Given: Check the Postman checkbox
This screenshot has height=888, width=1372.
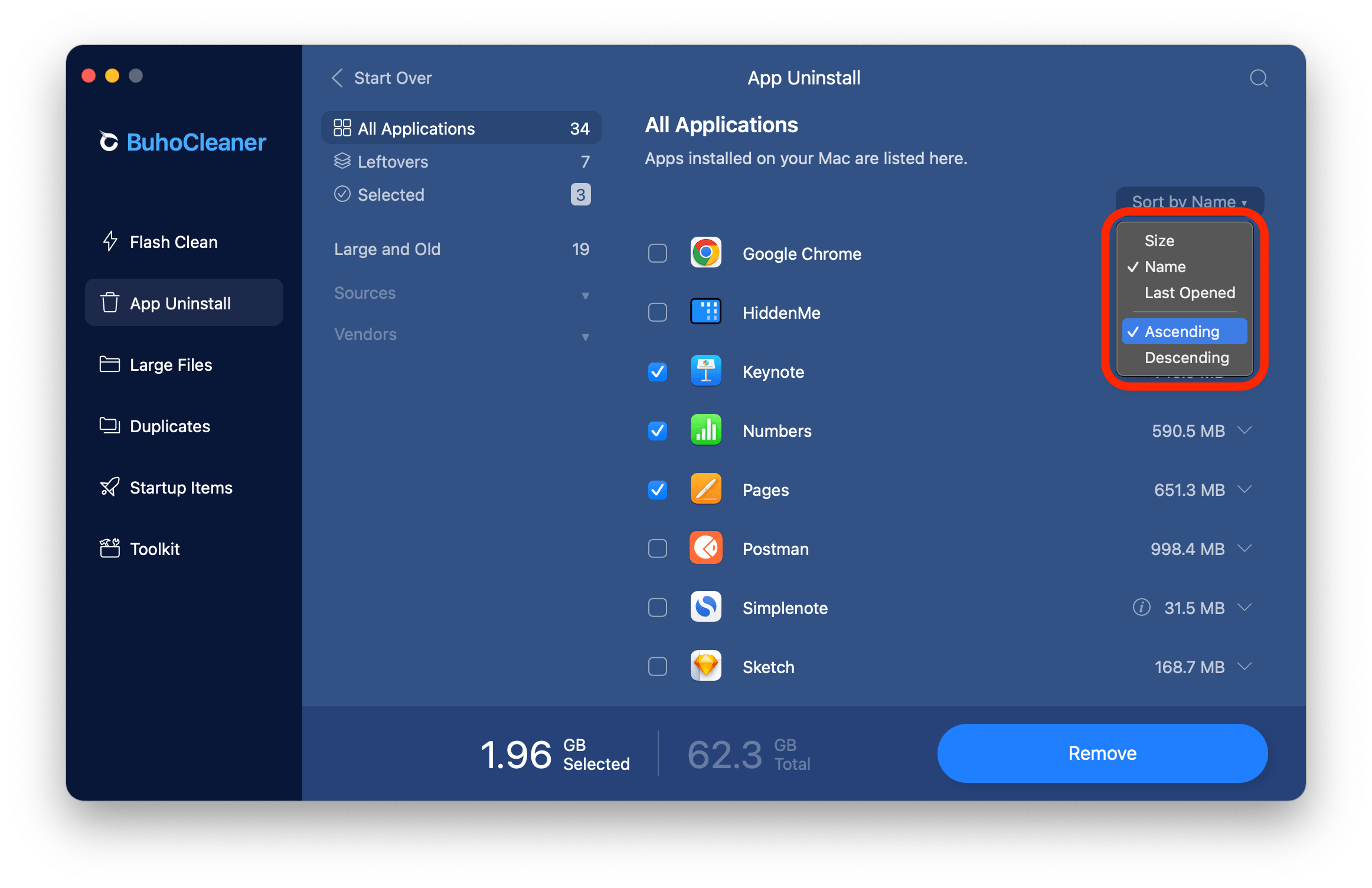Looking at the screenshot, I should point(658,549).
